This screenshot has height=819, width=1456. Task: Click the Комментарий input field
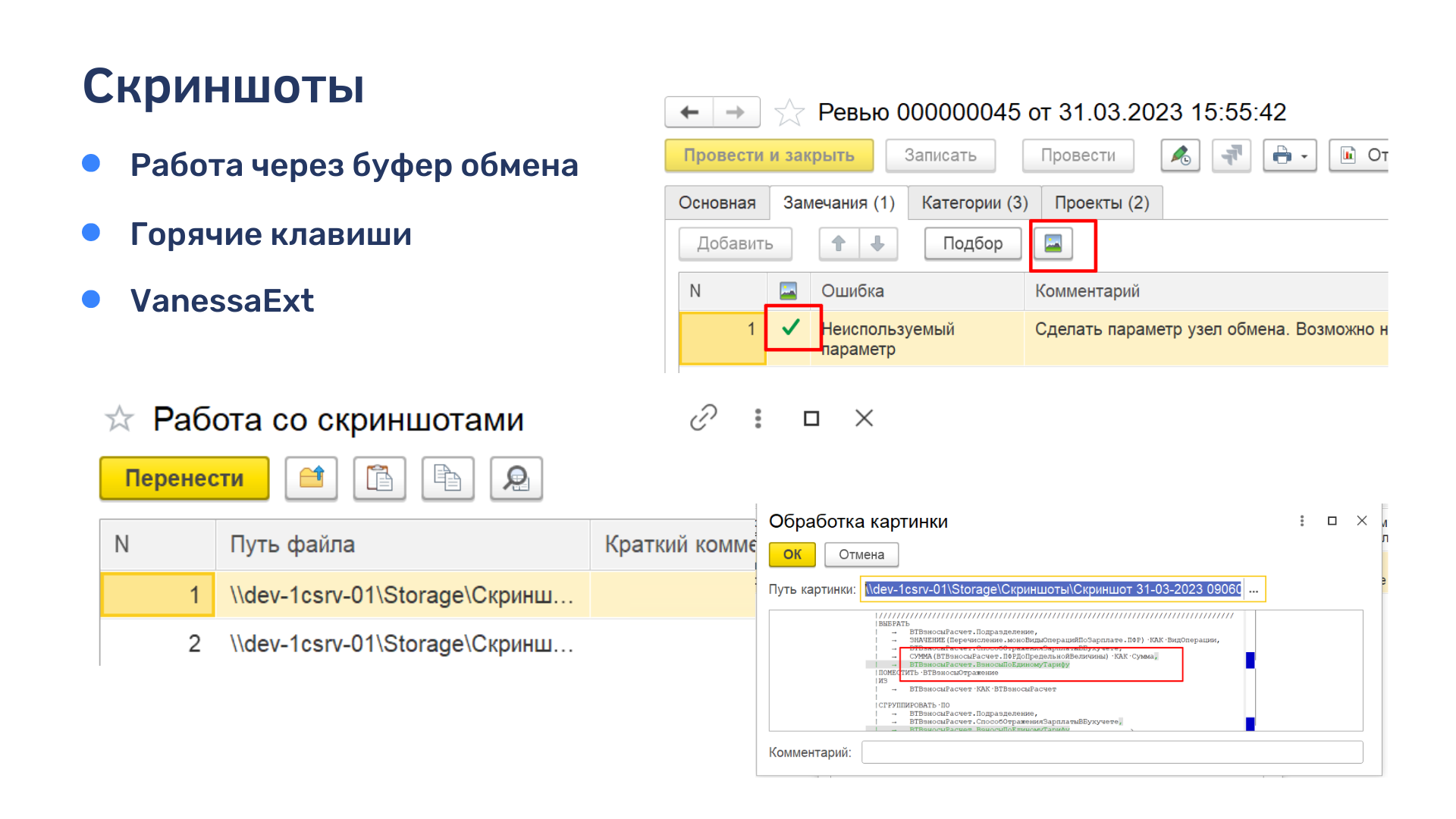pyautogui.click(x=1112, y=752)
